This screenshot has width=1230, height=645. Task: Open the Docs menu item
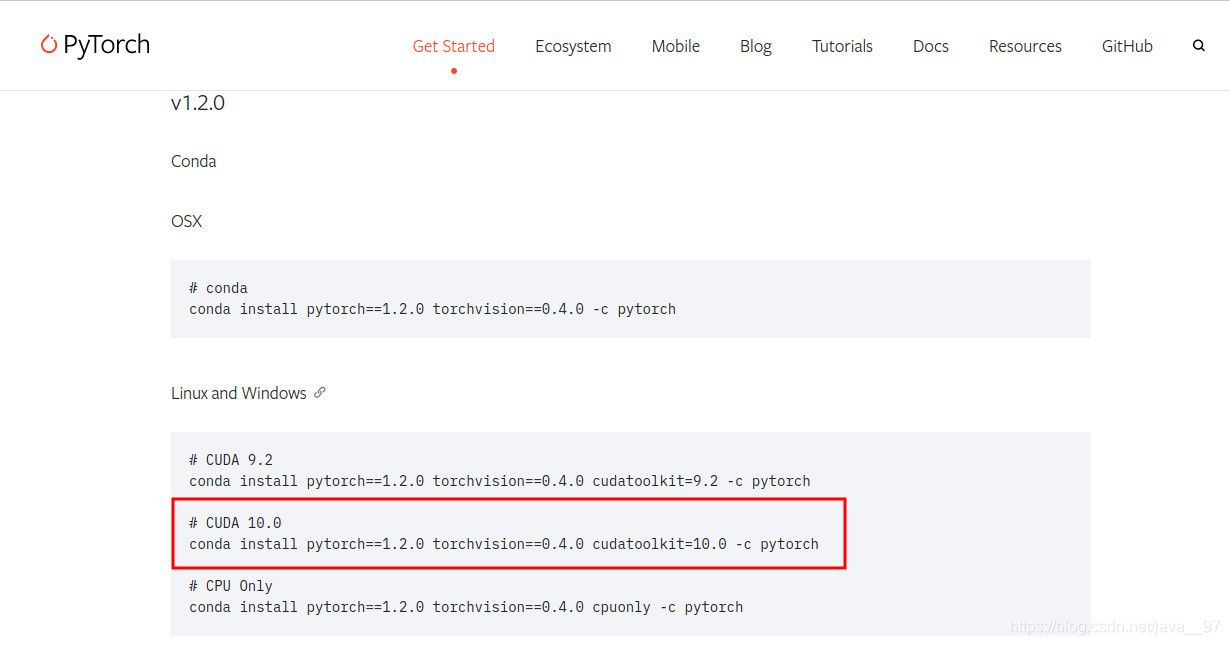931,46
